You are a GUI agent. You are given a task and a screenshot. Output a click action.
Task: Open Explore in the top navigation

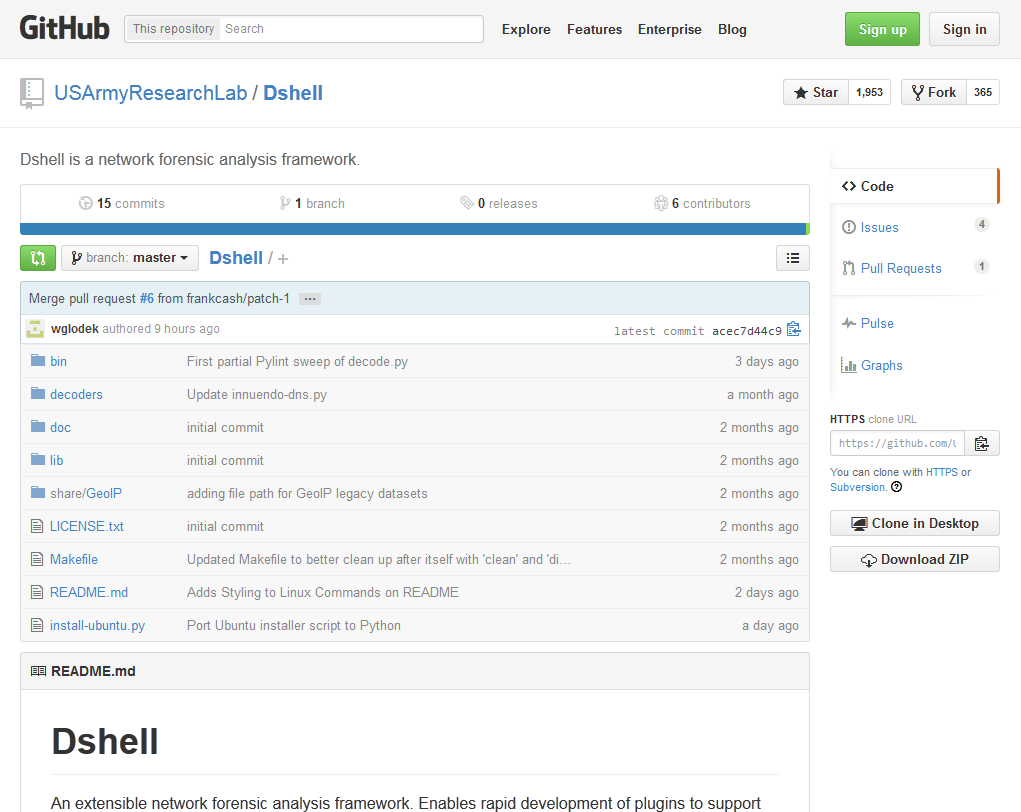pyautogui.click(x=526, y=29)
